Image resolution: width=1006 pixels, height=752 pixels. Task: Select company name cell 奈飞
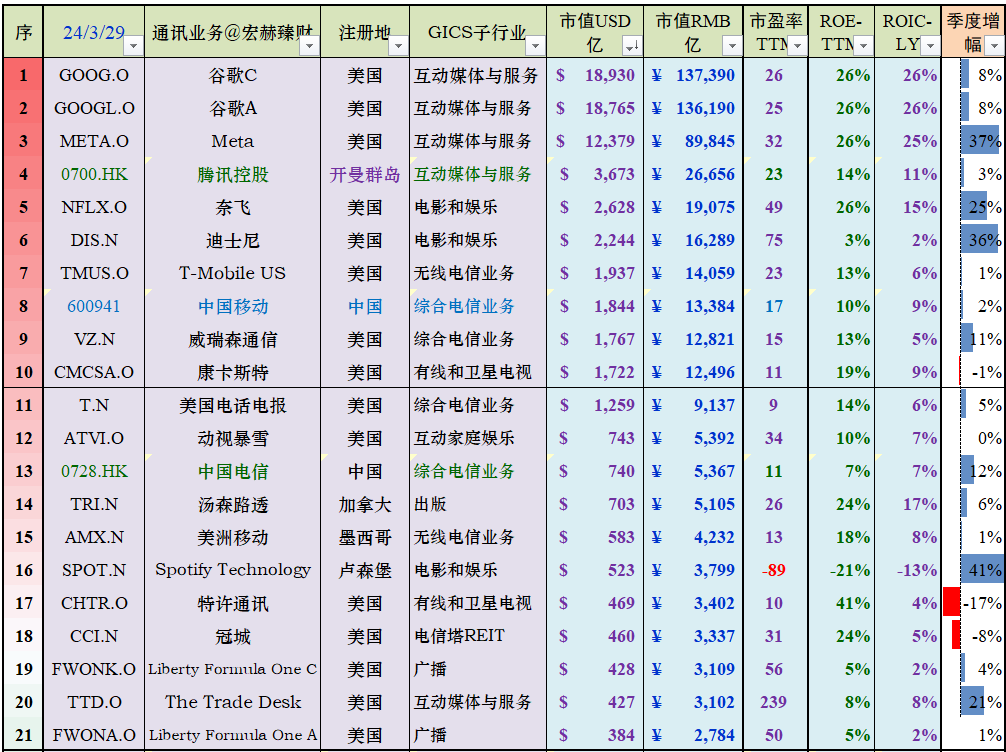point(232,207)
